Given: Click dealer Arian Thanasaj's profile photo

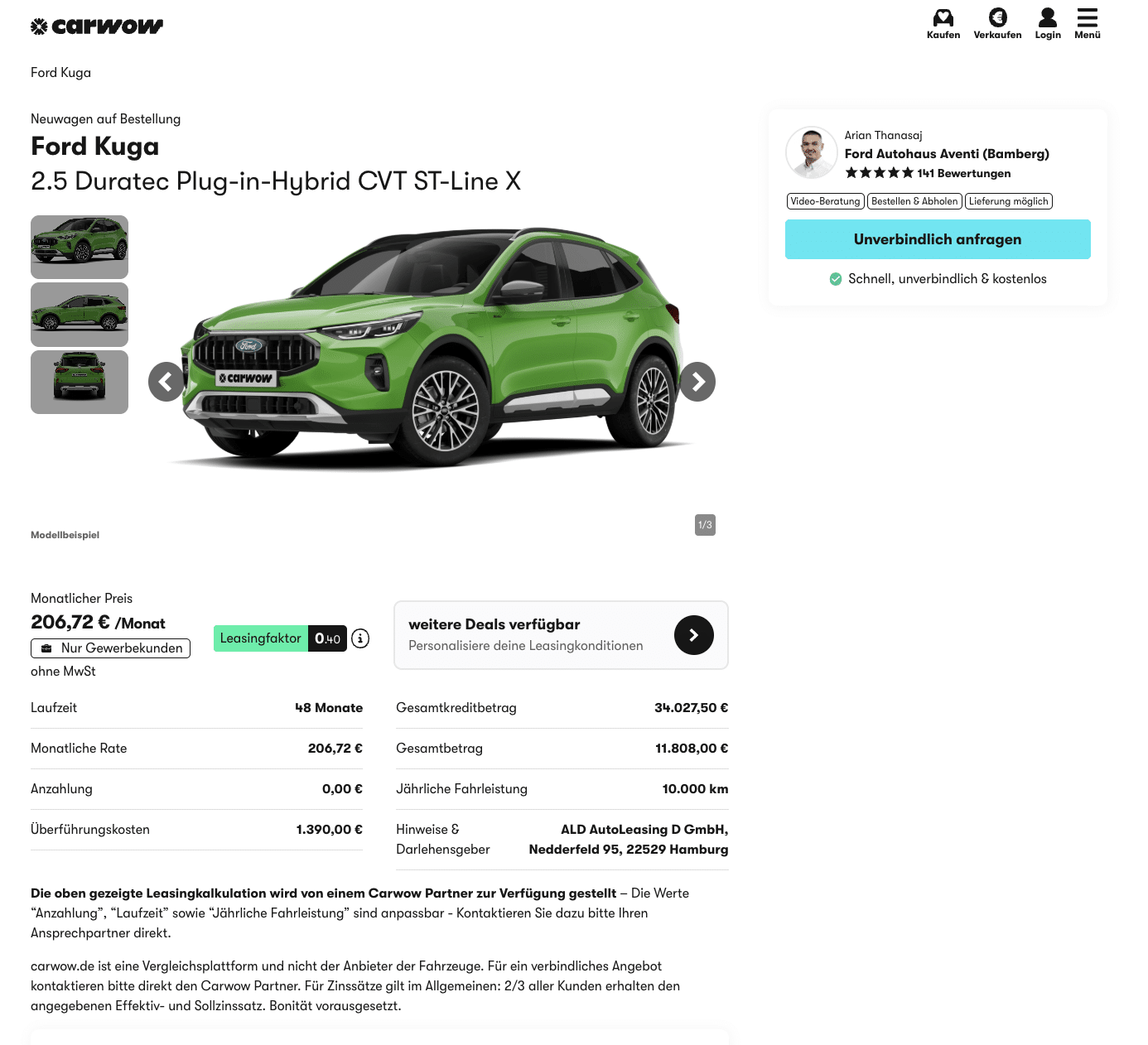Looking at the screenshot, I should 811,152.
